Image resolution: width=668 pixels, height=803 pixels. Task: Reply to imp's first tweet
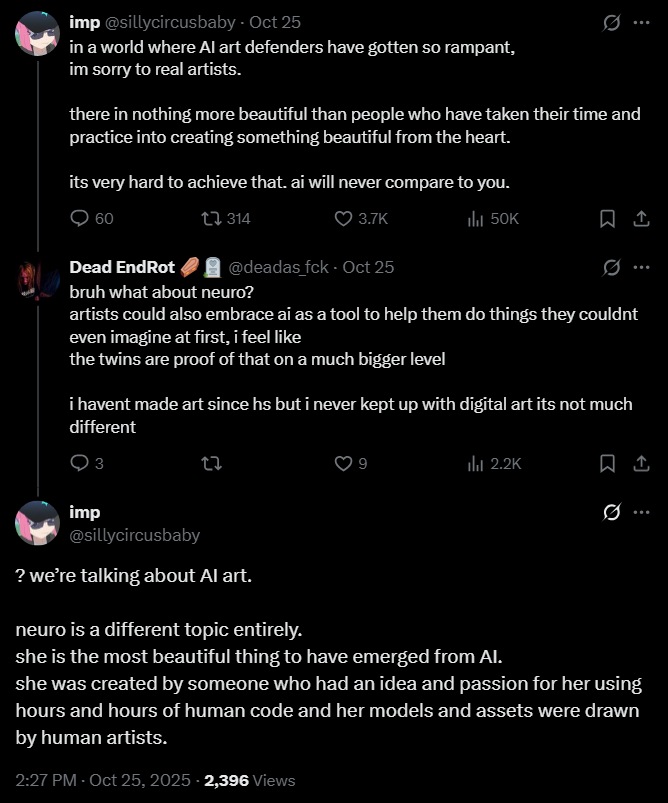81,218
